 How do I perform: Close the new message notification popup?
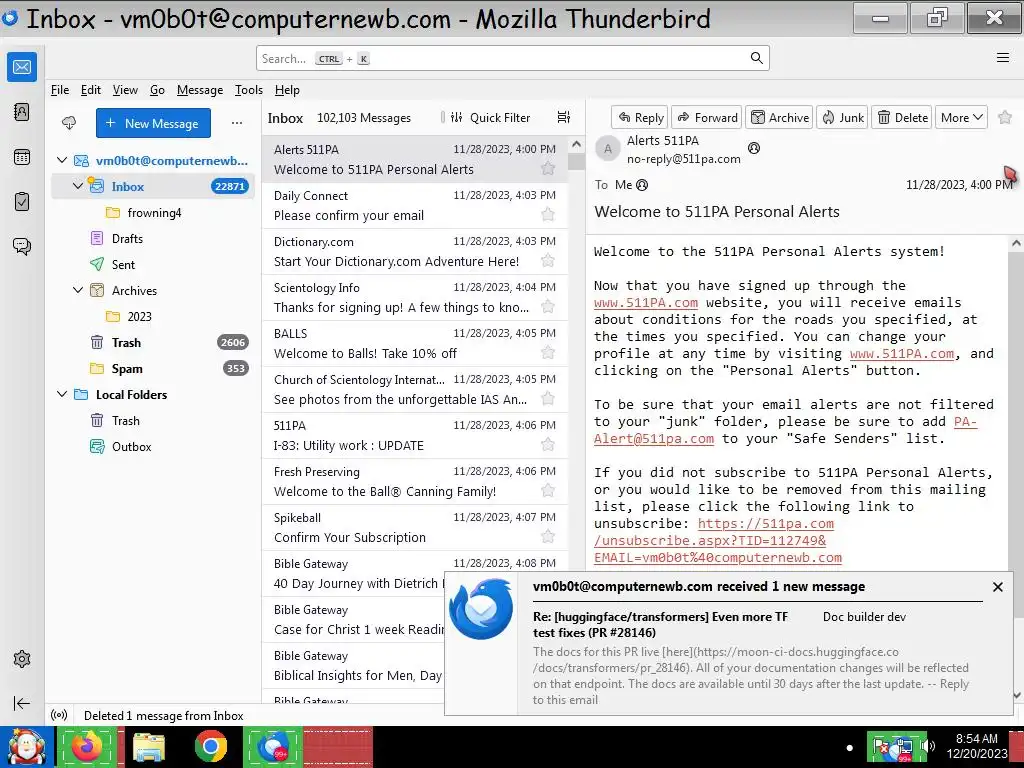click(x=997, y=587)
